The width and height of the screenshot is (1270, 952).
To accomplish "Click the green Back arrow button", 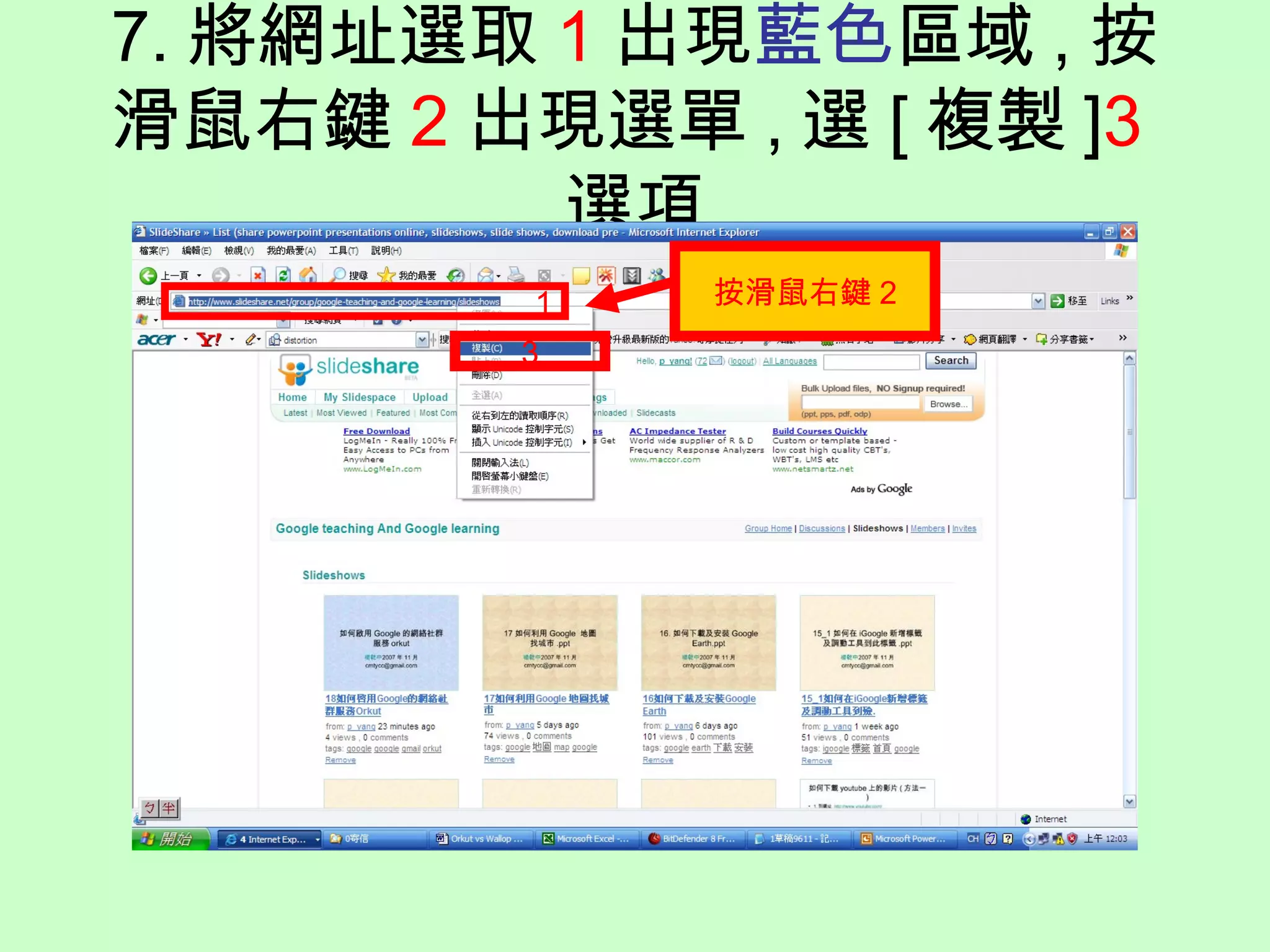I will (x=148, y=275).
